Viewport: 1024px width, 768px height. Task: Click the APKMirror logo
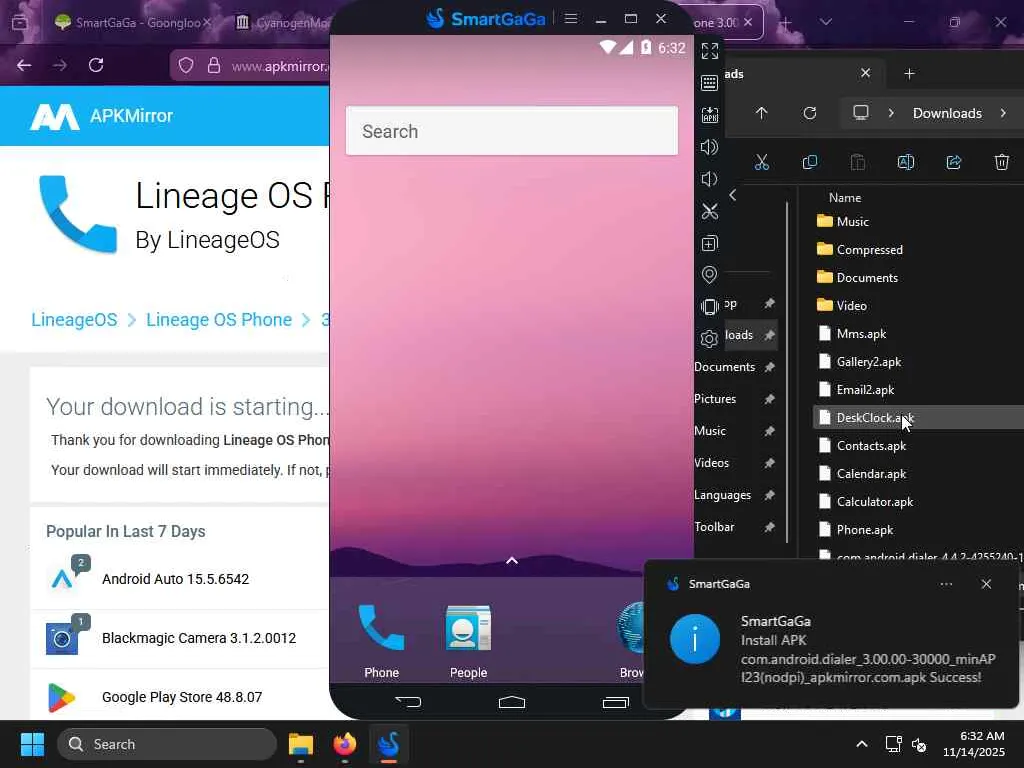(102, 116)
